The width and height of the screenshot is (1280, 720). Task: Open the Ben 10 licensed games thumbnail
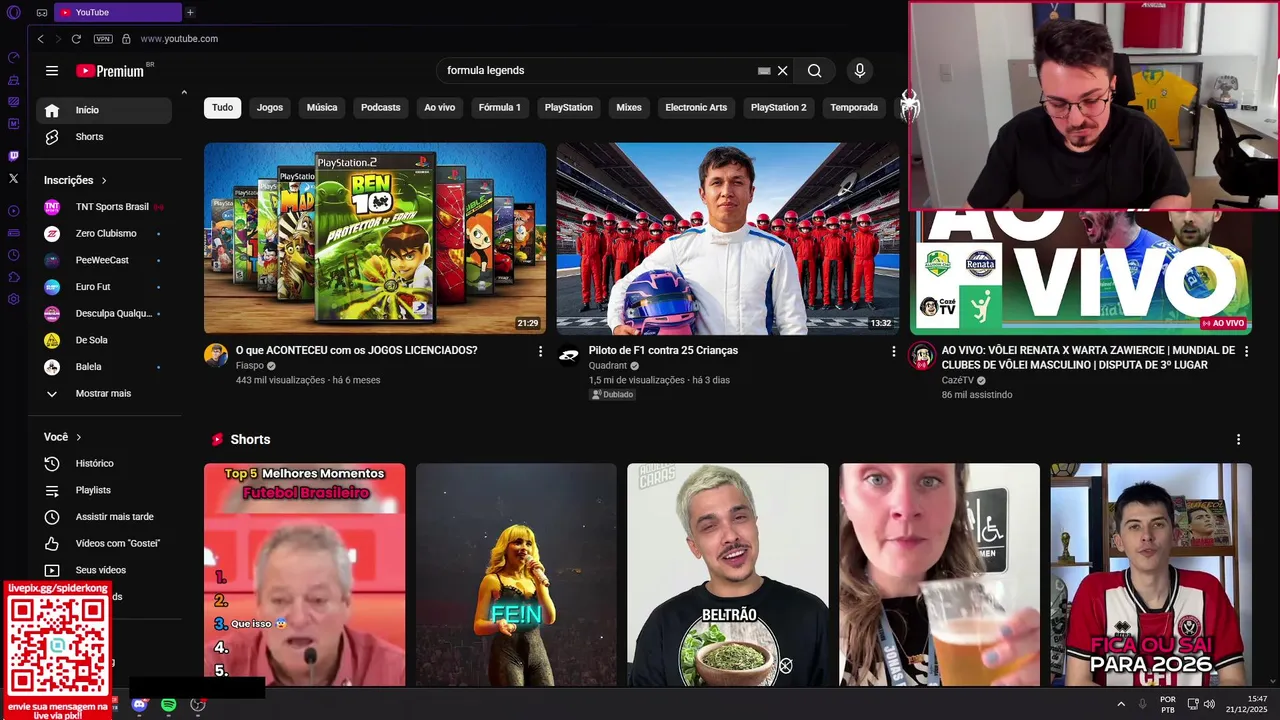pyautogui.click(x=375, y=238)
